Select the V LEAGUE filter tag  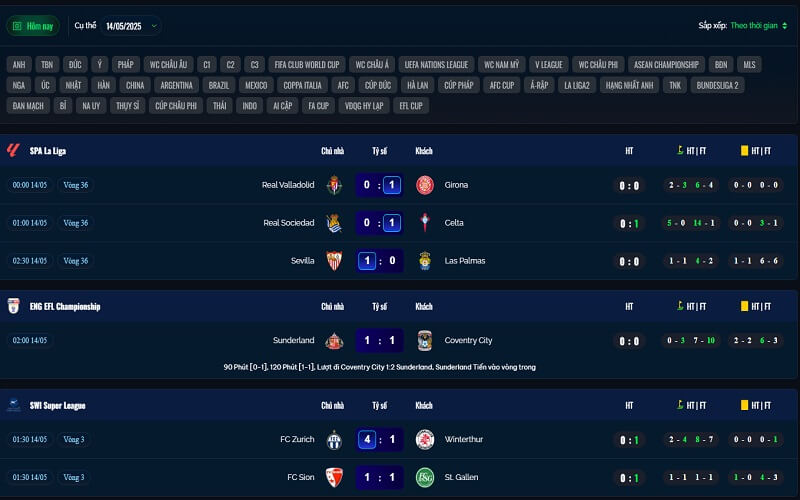(548, 65)
